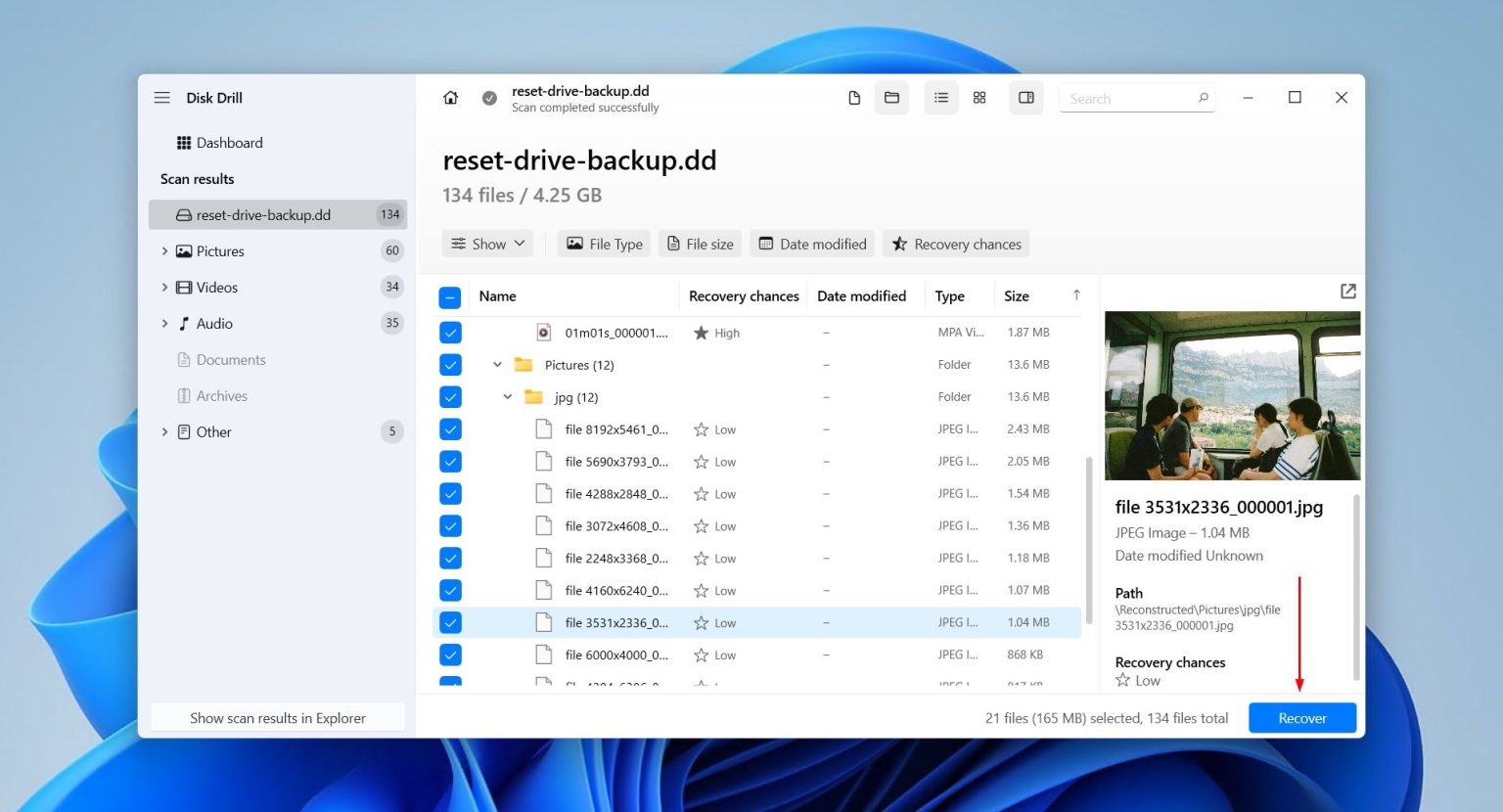Open preview in external window icon
The height and width of the screenshot is (812, 1503).
click(x=1348, y=292)
